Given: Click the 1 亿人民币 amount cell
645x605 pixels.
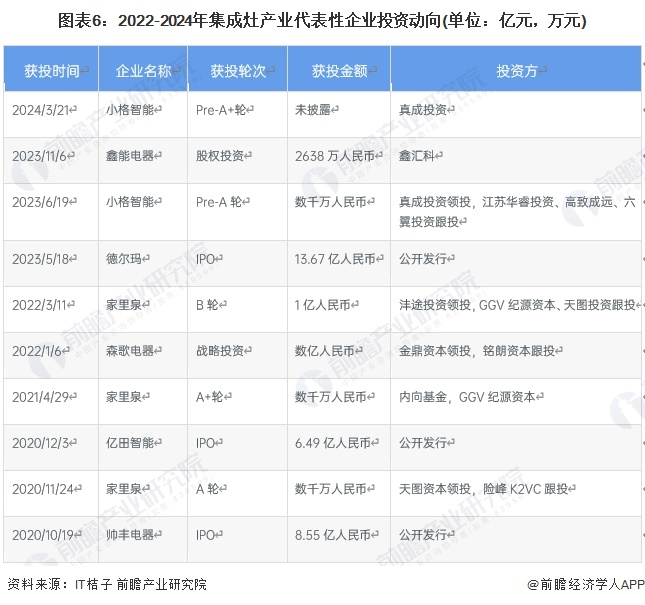Looking at the screenshot, I should (x=339, y=310).
